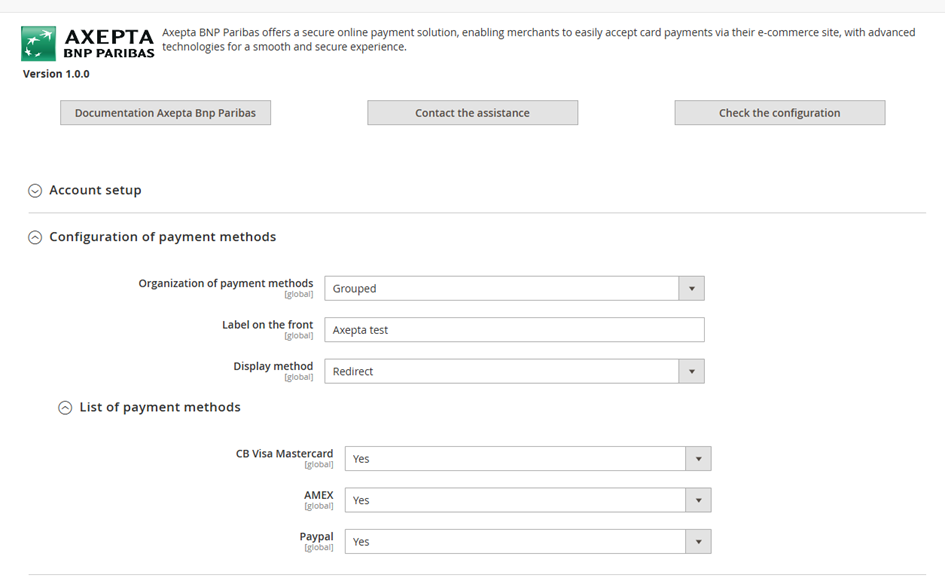Toggle the Paypal Yes selector

[515, 542]
